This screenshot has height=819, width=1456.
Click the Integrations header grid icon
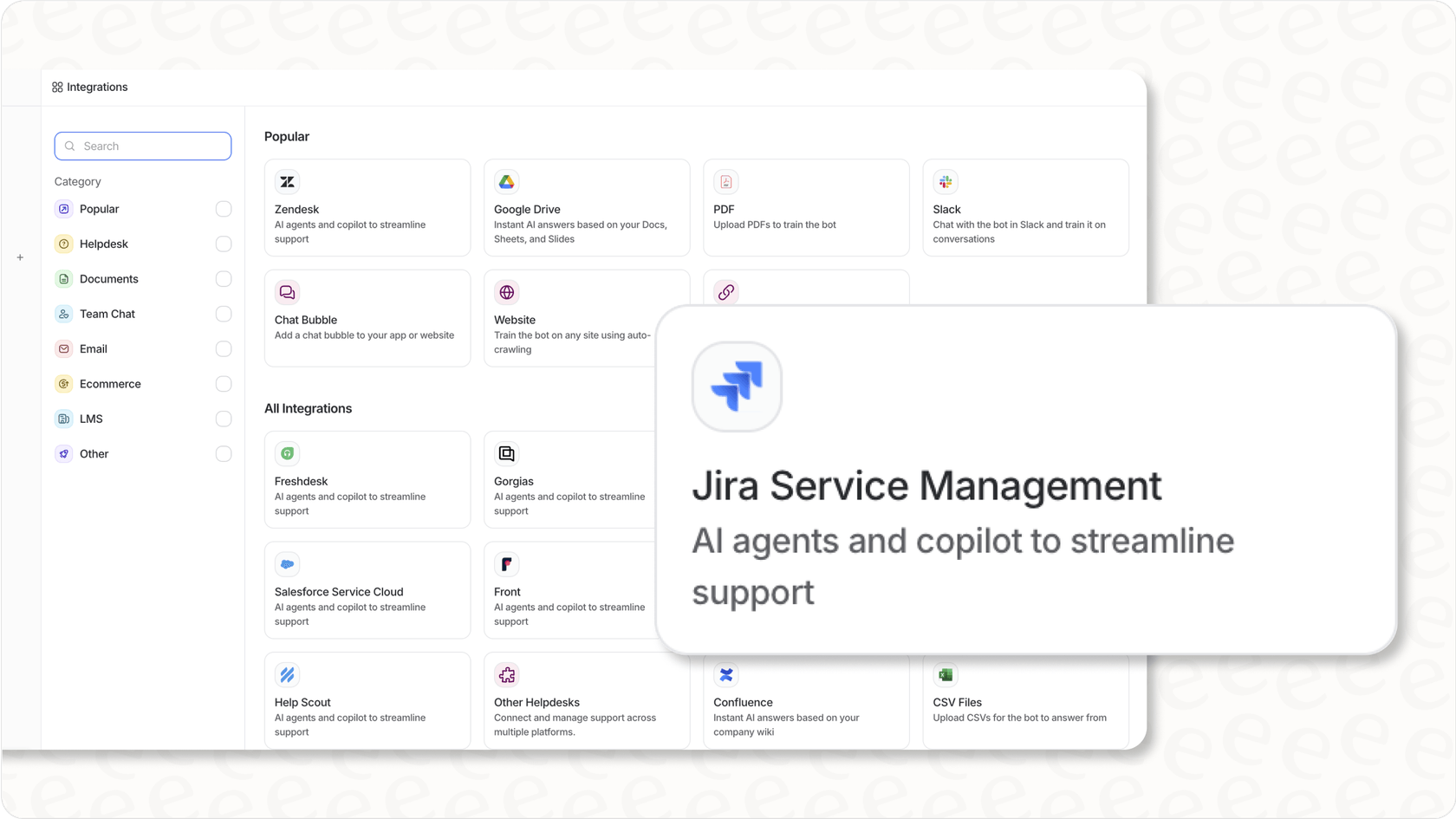(56, 87)
